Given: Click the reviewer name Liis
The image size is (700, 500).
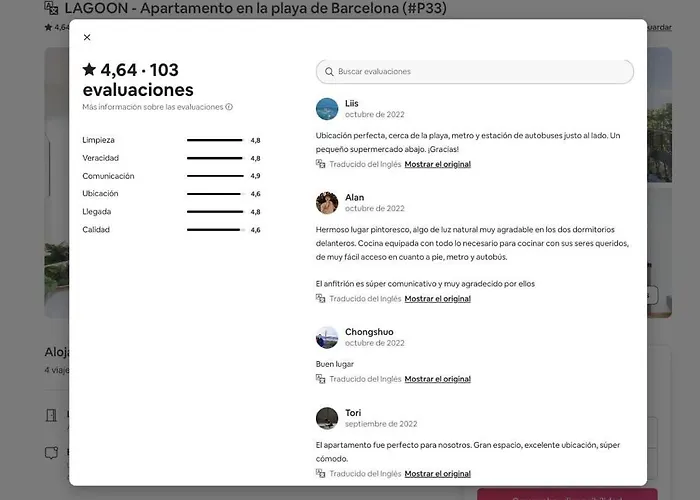Looking at the screenshot, I should tap(352, 104).
